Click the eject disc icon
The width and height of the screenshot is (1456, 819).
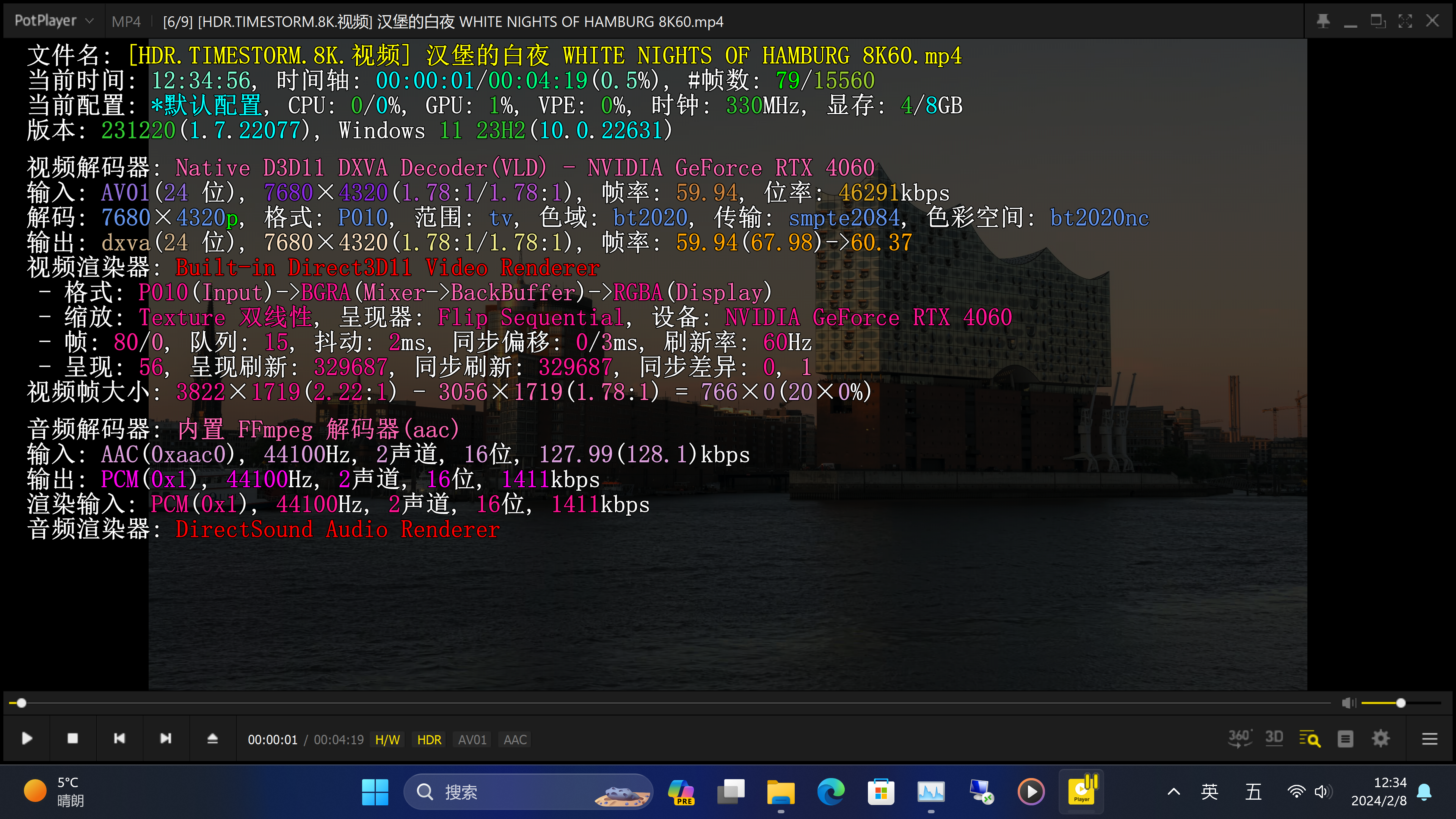212,738
